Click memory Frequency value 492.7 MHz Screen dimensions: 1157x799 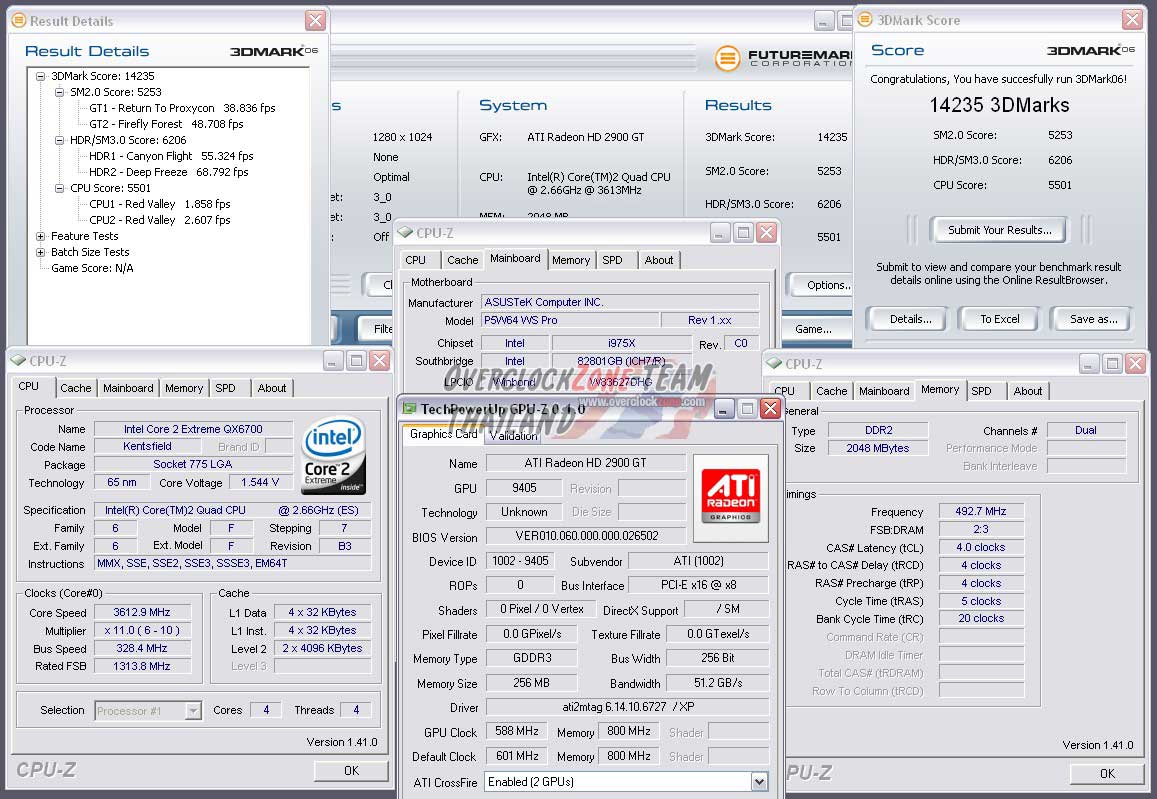coord(981,511)
